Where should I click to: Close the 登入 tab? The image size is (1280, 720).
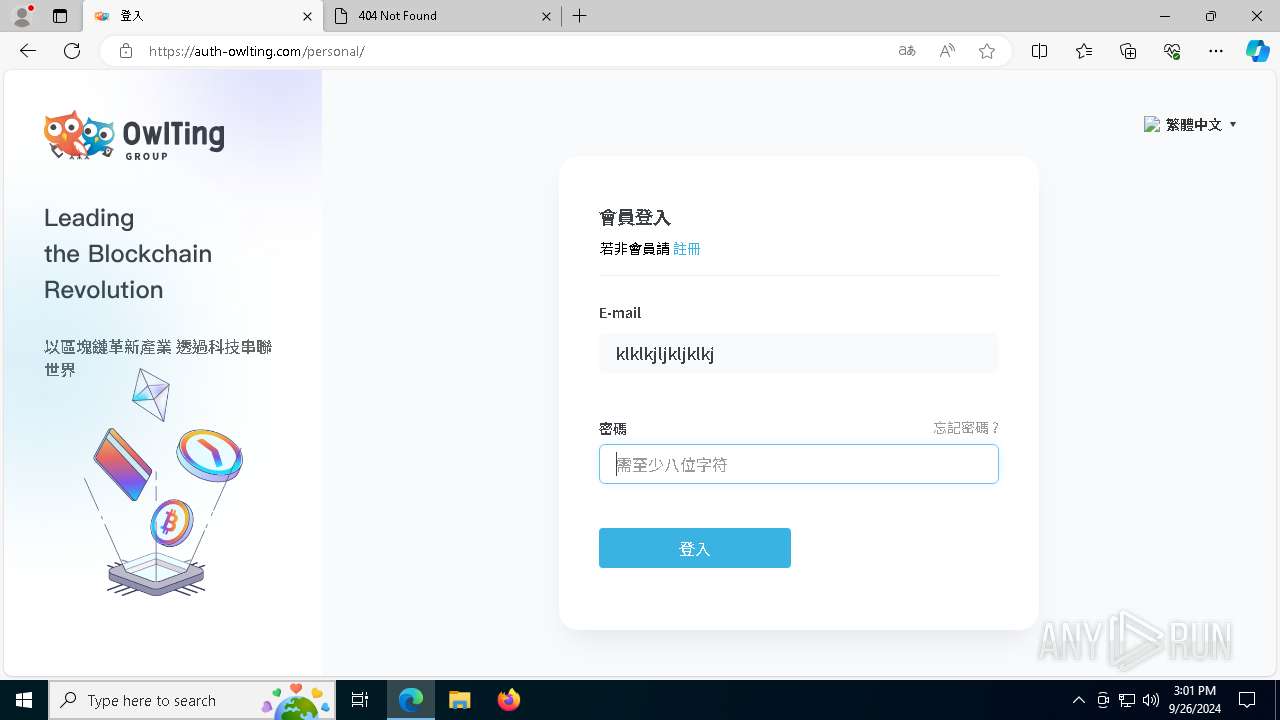(x=307, y=16)
